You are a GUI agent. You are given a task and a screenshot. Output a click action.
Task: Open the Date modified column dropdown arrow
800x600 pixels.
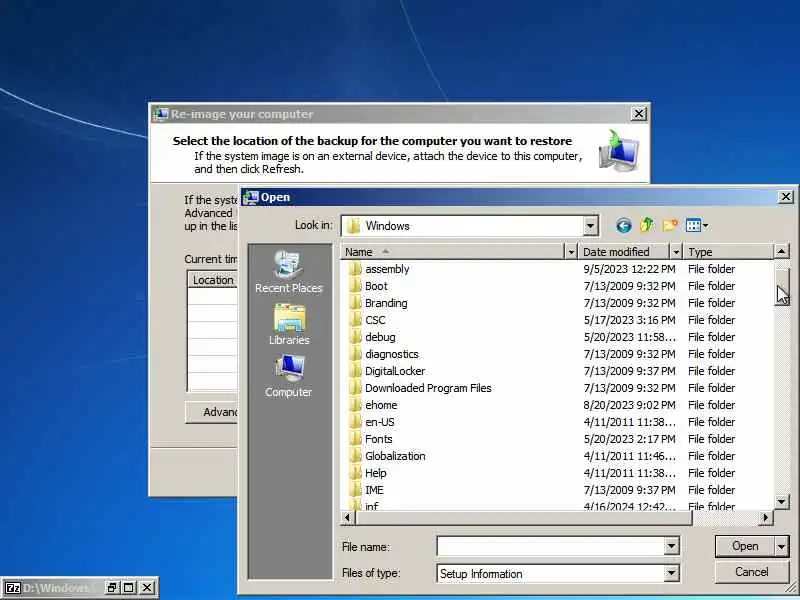click(676, 252)
